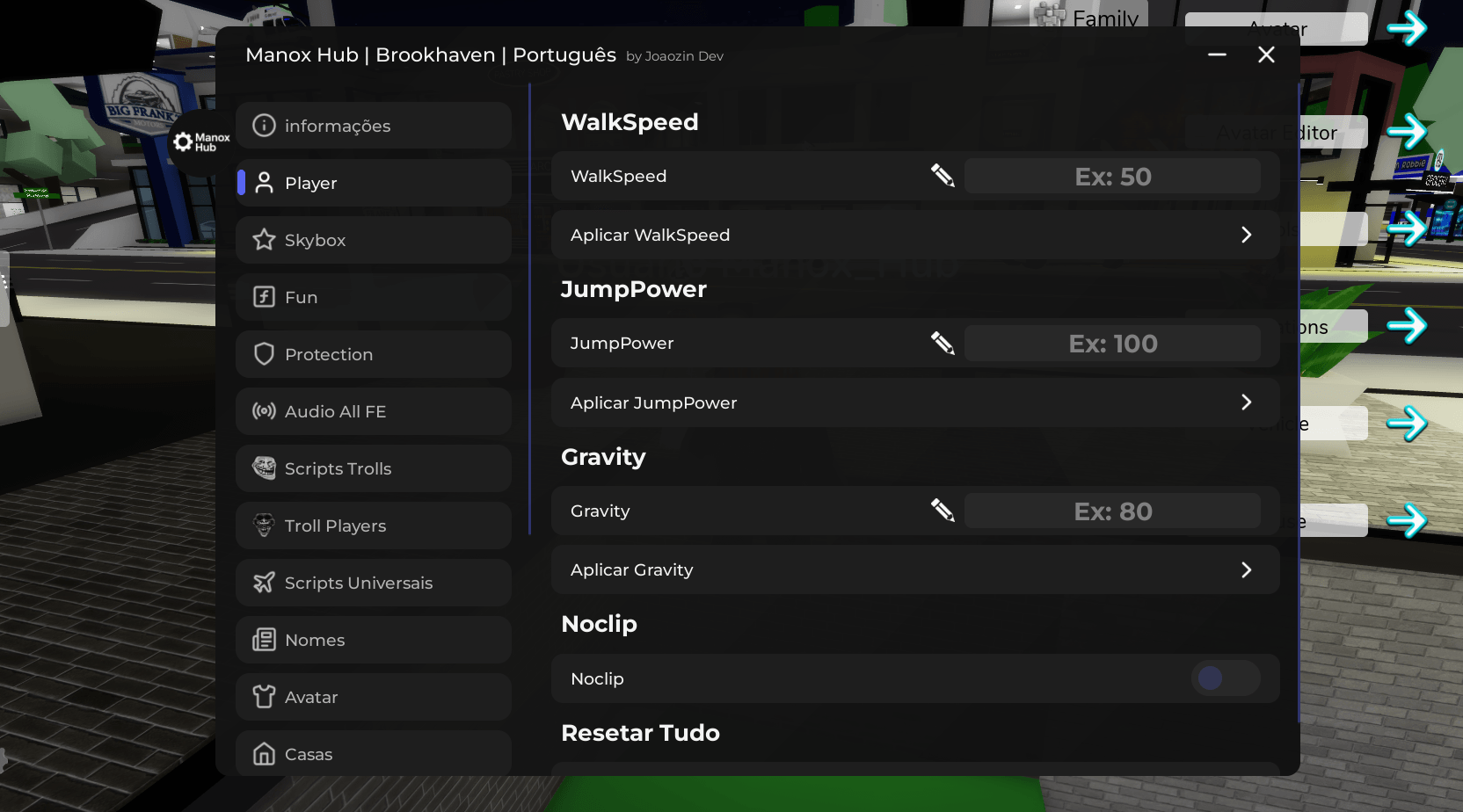Screen dimensions: 1463x812
Task: Click the star icon on Skybox
Action: coord(264,240)
